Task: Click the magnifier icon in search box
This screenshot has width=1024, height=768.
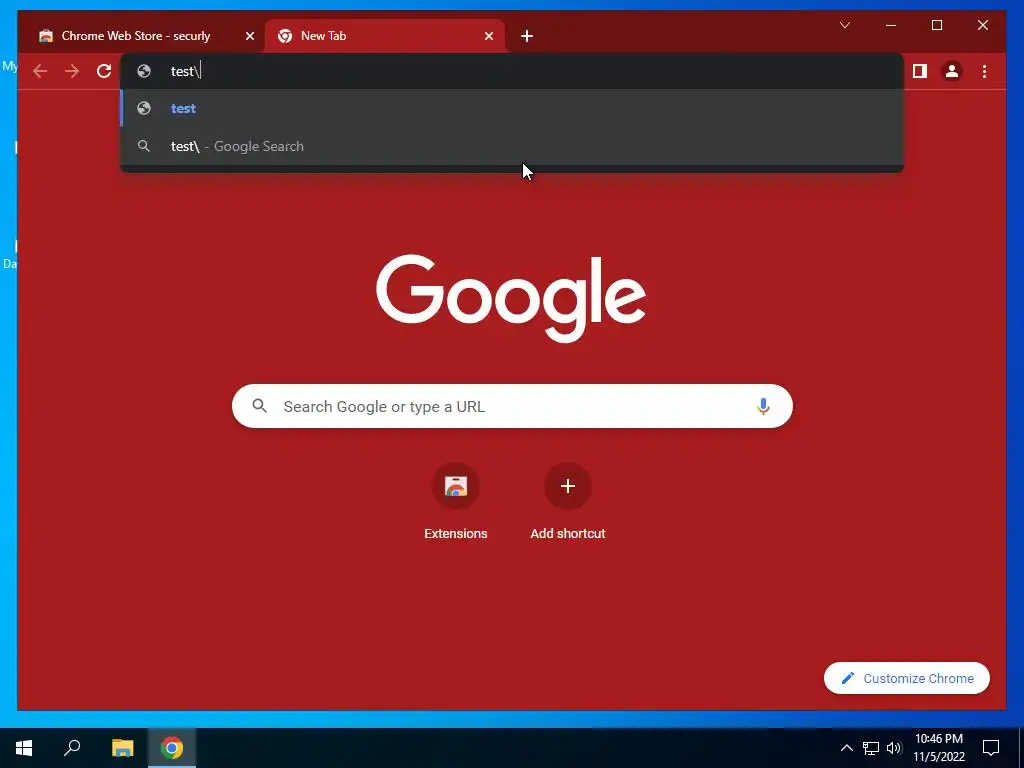Action: pos(259,406)
